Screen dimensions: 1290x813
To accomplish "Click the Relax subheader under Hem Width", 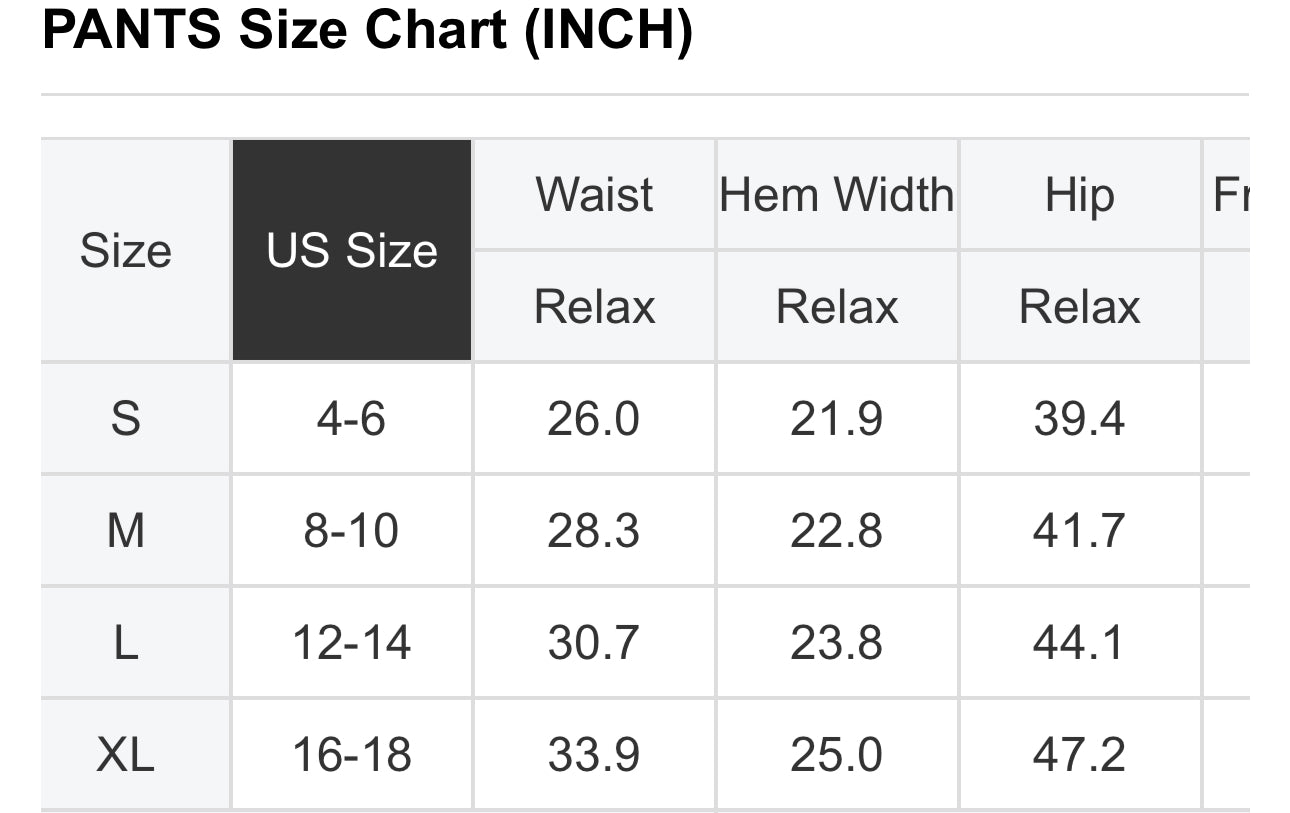I will pos(836,306).
